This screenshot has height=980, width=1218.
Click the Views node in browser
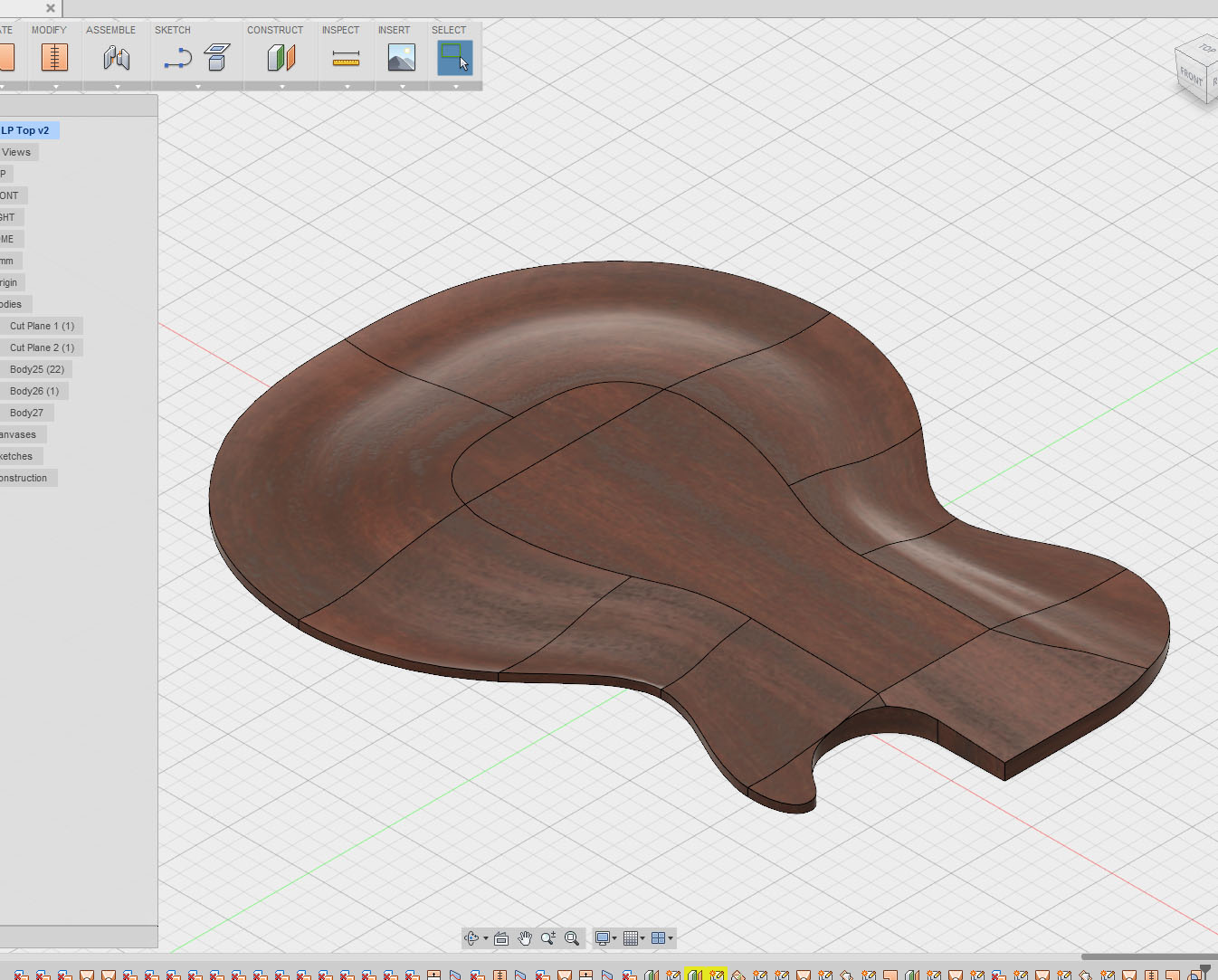[17, 152]
